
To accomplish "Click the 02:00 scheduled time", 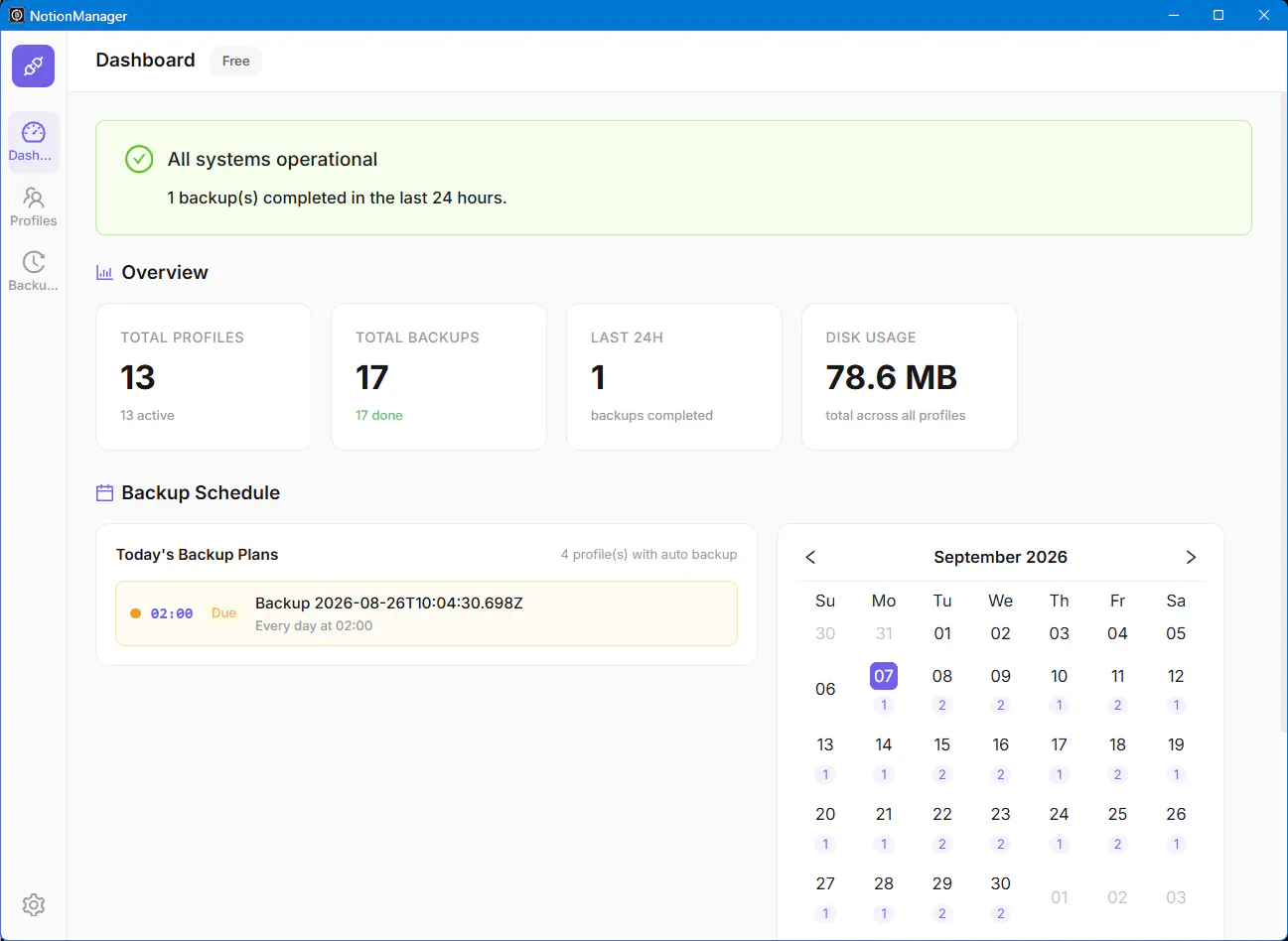I will pos(172,613).
